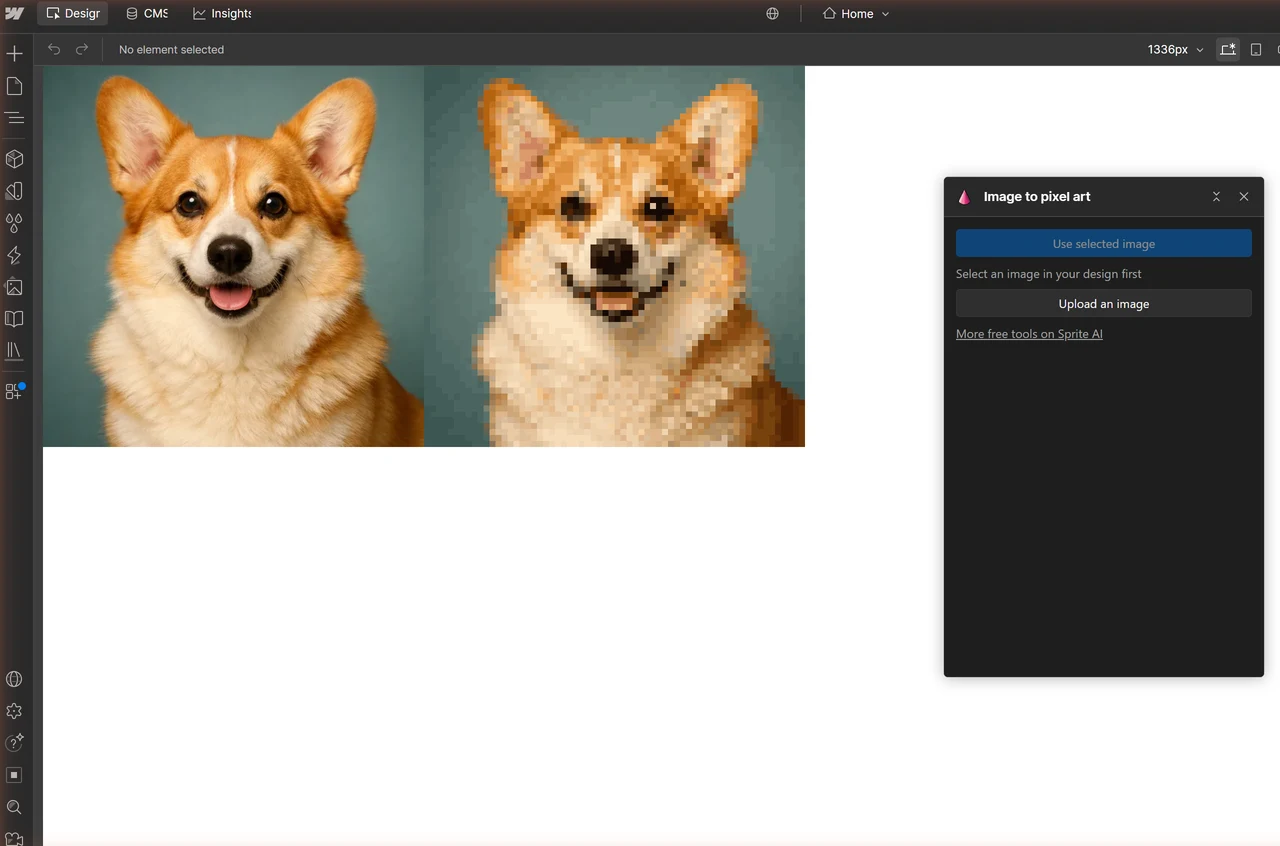Open the Variables droplets panel
Image resolution: width=1280 pixels, height=846 pixels.
[x=14, y=223]
